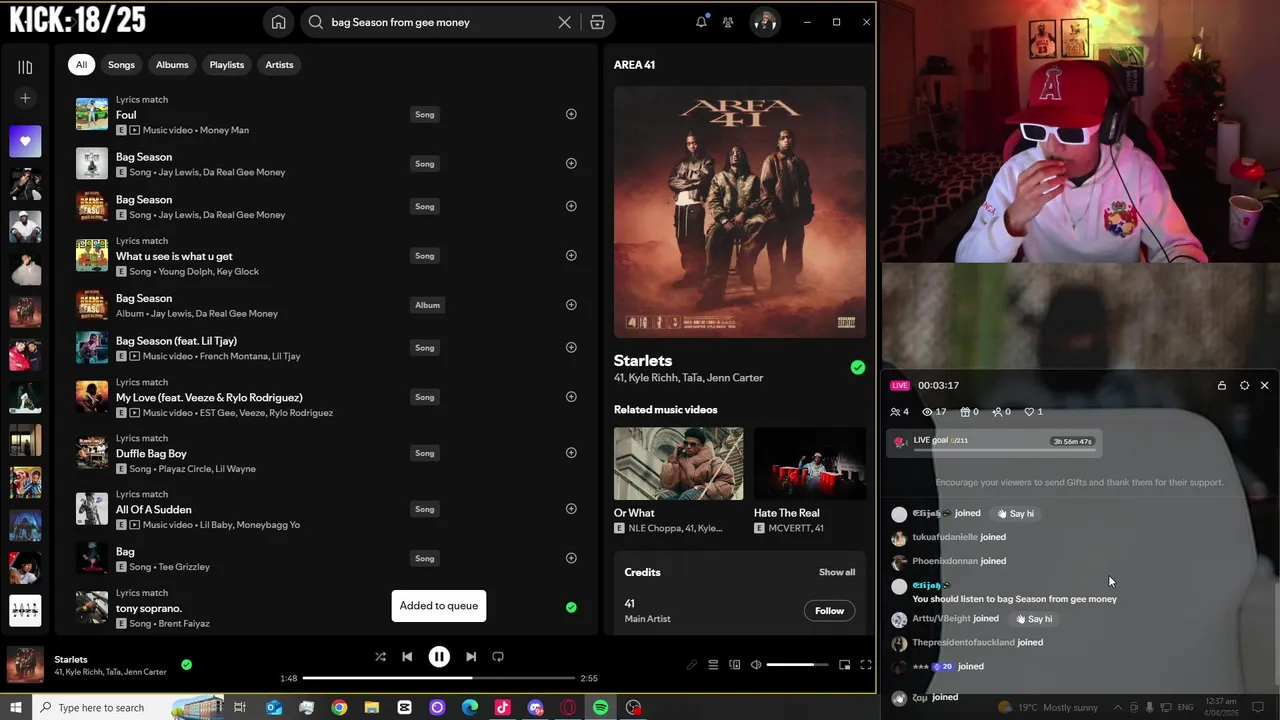1280x720 pixels.
Task: Follow the artist 41
Action: 829,611
